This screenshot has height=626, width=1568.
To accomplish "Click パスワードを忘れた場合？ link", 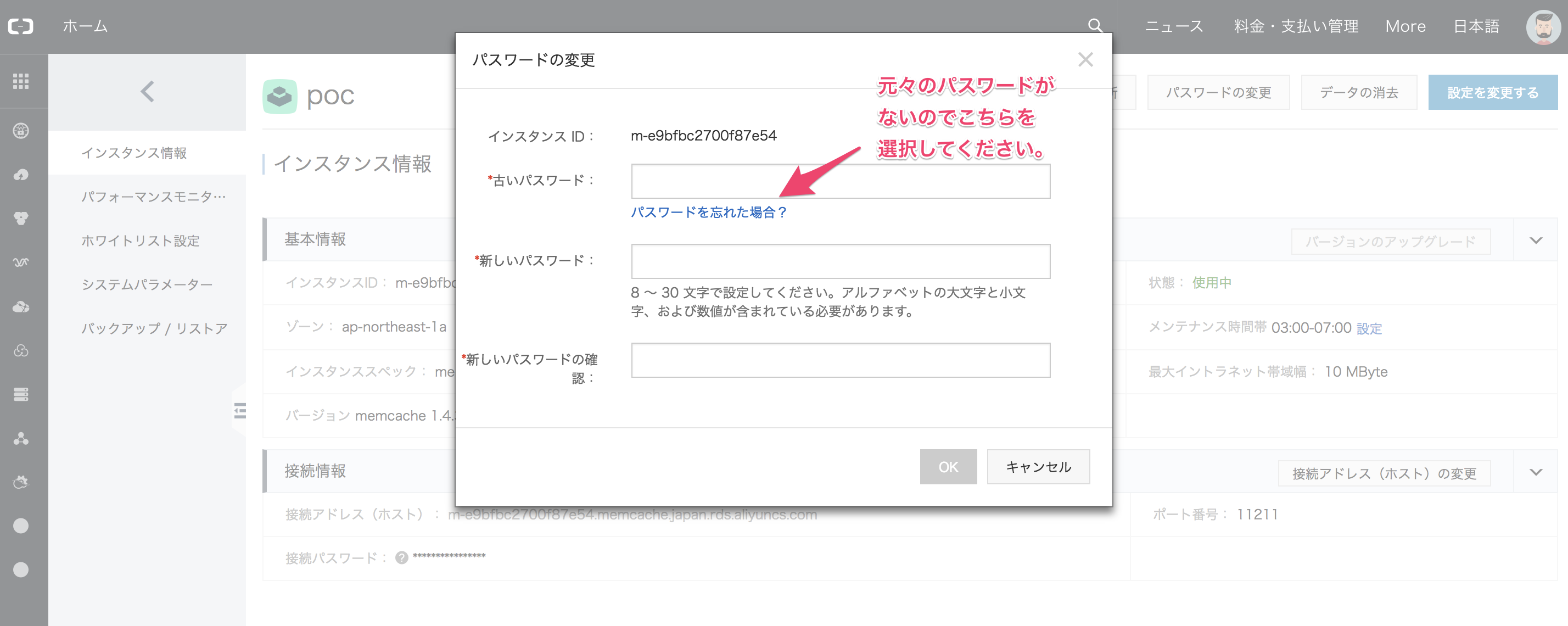I will pos(709,212).
